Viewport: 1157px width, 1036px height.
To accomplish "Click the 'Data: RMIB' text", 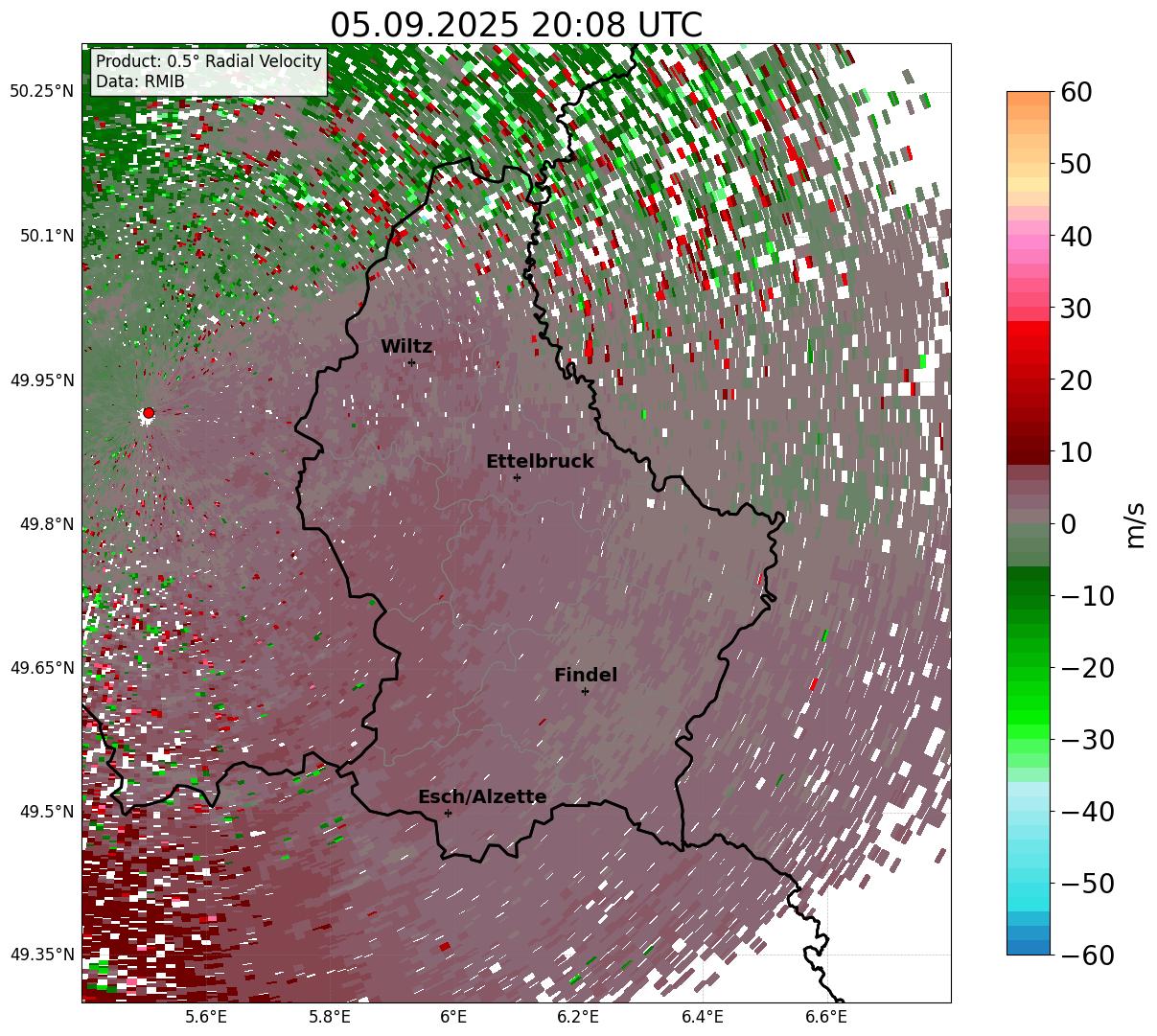I will coord(140,82).
